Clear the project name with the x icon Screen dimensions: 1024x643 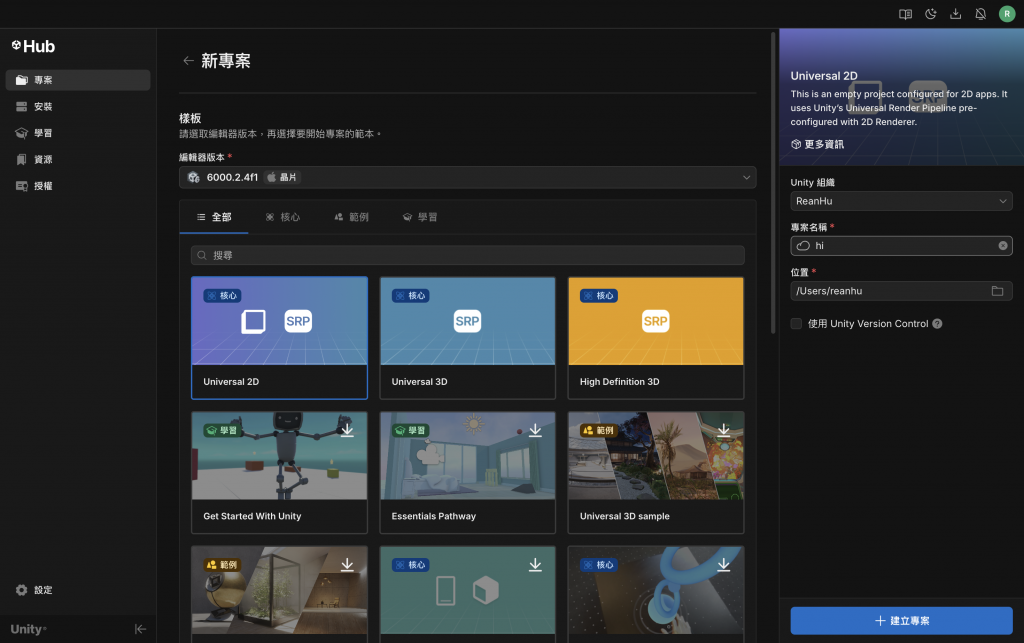[x=1002, y=245]
